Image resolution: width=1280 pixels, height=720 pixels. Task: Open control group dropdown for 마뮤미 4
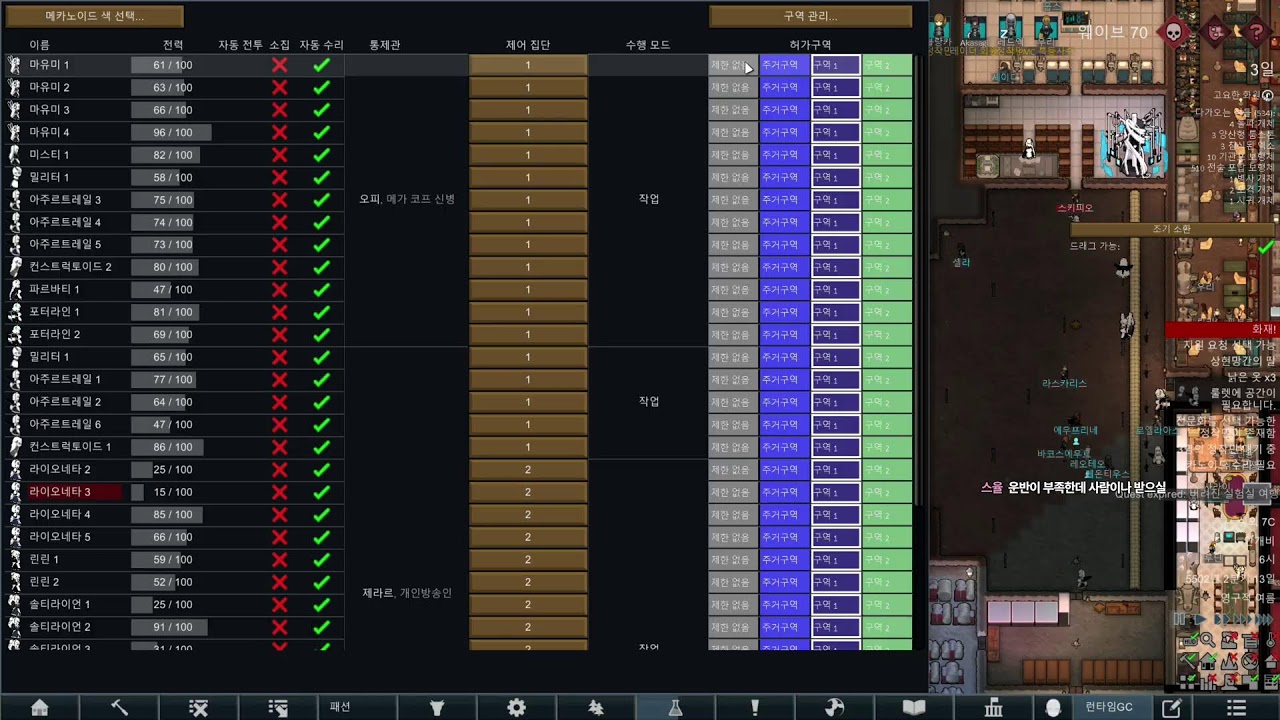528,132
